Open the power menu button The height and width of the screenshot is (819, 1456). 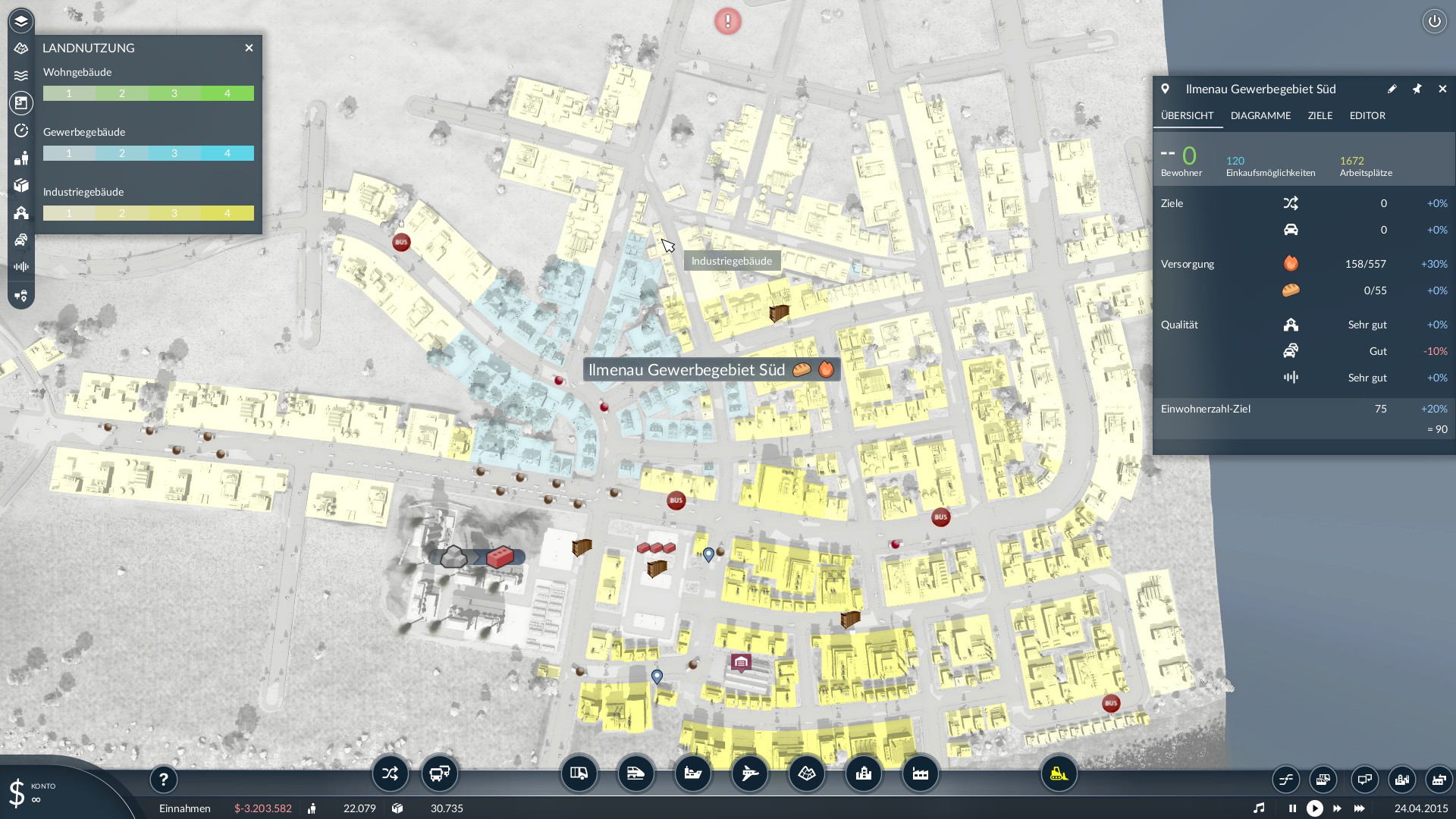tap(1434, 21)
